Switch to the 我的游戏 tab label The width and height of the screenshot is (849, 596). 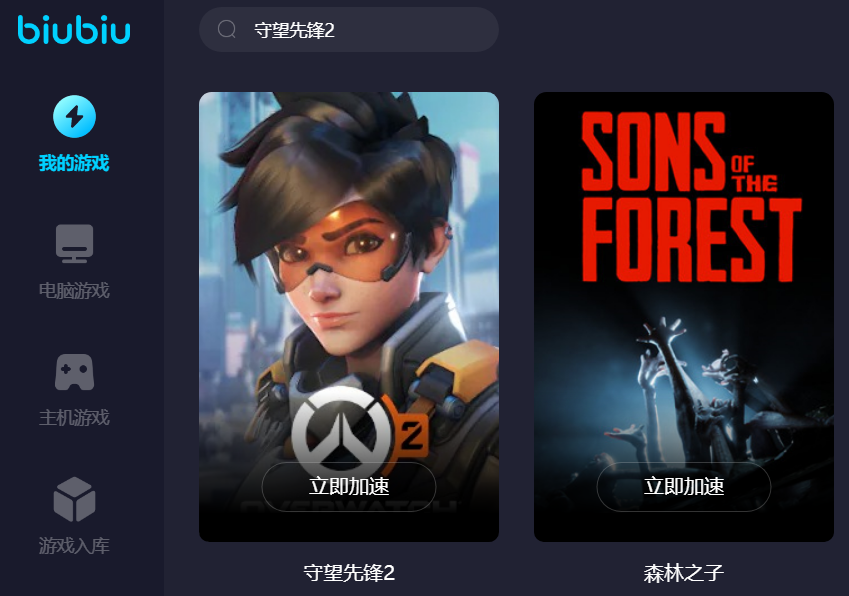pyautogui.click(x=74, y=163)
